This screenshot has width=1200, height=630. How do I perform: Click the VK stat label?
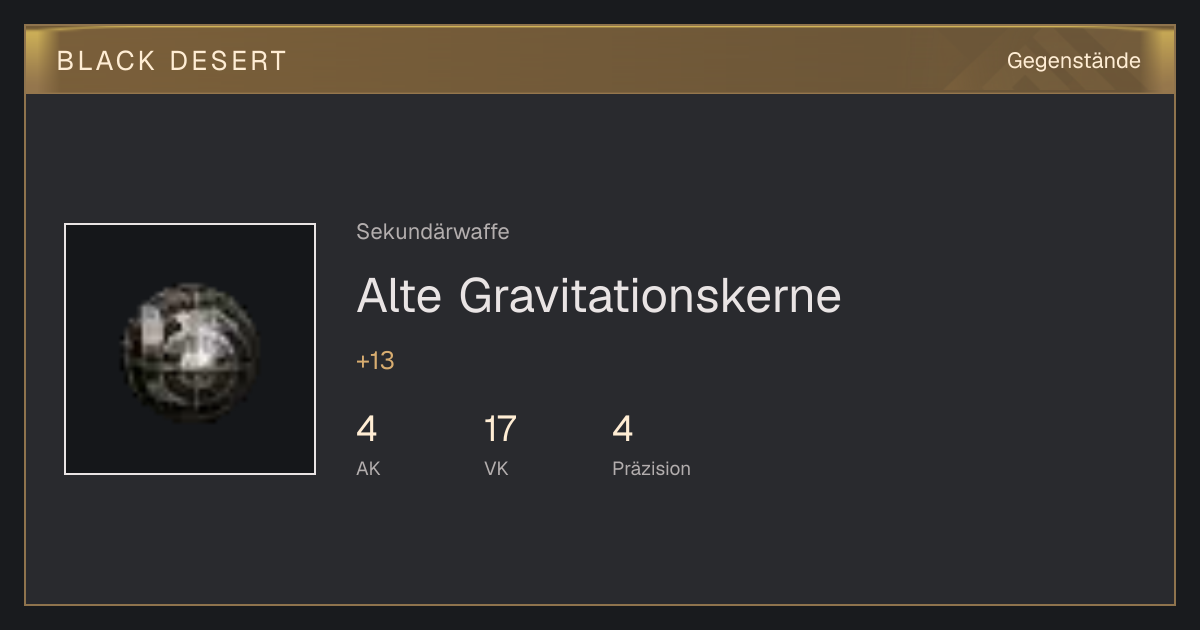[496, 468]
